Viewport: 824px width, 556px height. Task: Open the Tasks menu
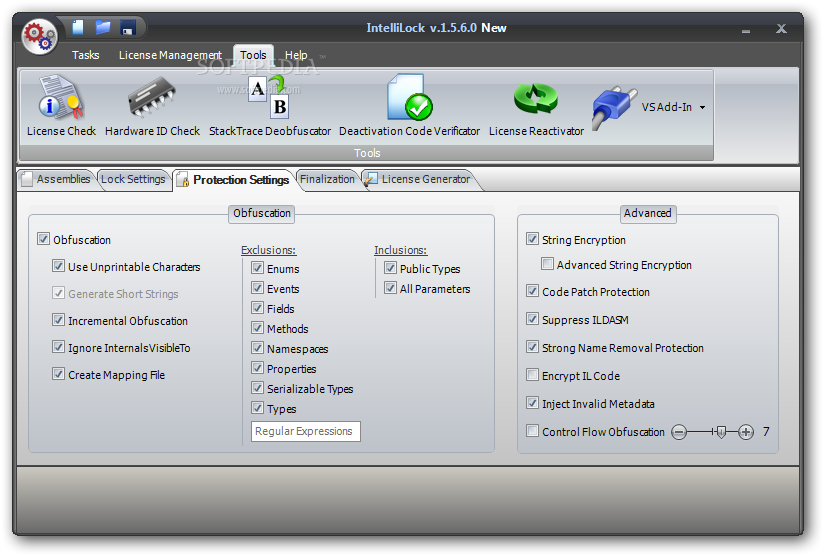(x=85, y=55)
